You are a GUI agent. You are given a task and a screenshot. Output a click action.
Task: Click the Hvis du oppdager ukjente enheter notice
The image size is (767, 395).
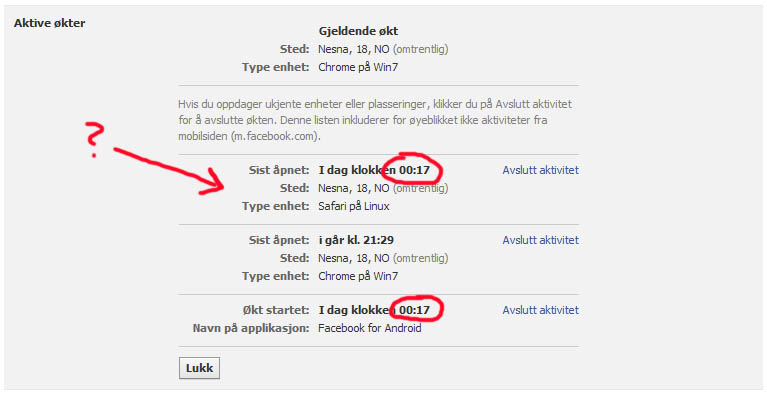[376, 120]
